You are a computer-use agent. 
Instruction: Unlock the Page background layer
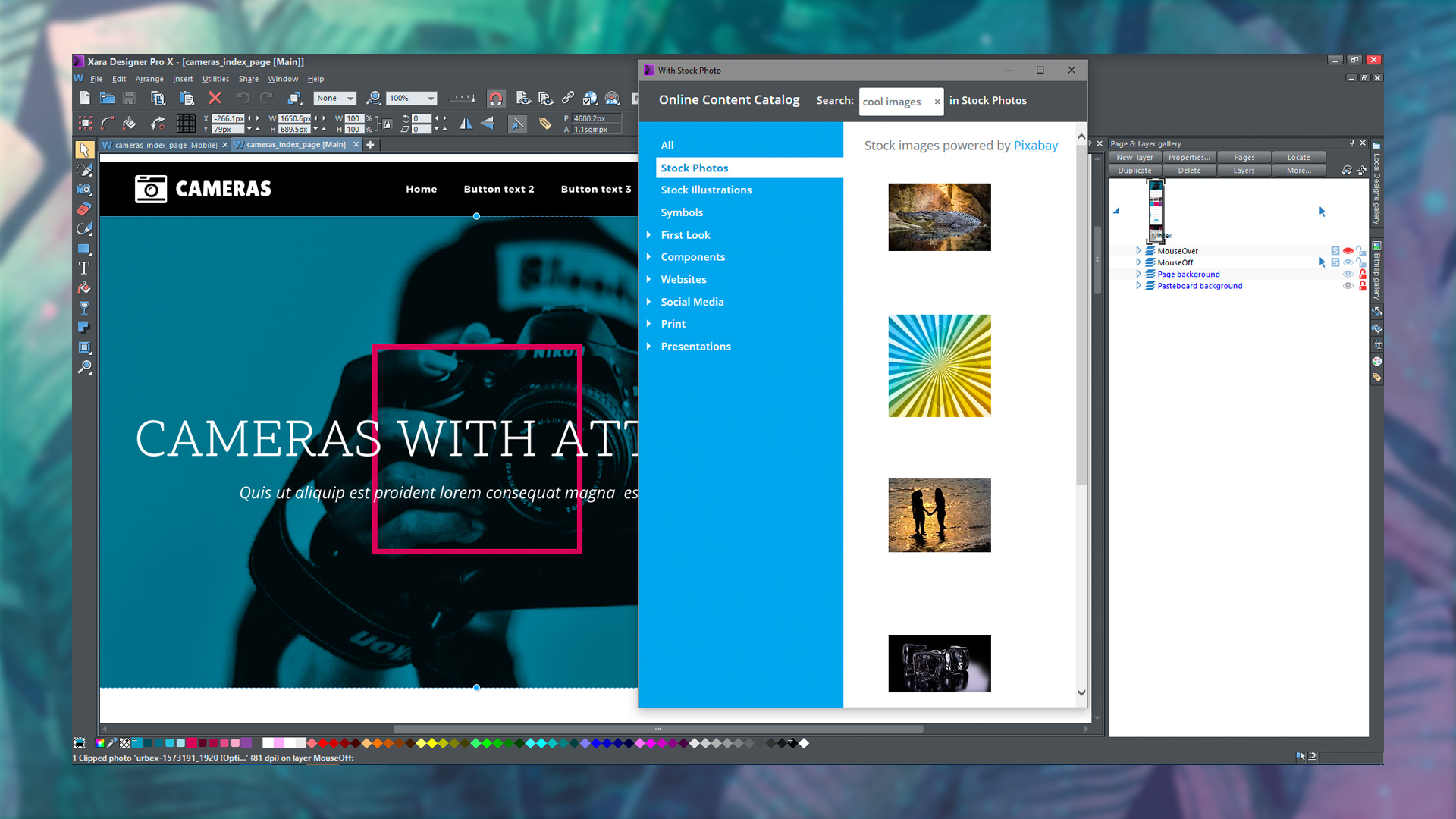tap(1363, 275)
